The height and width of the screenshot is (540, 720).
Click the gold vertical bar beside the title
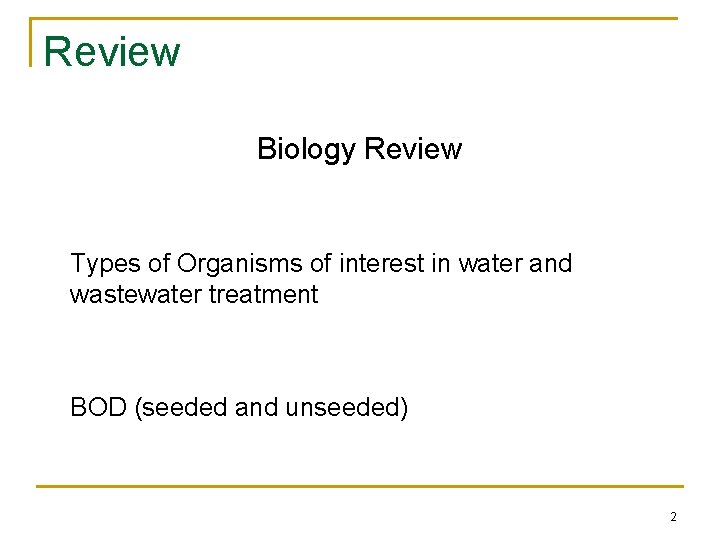click(33, 42)
